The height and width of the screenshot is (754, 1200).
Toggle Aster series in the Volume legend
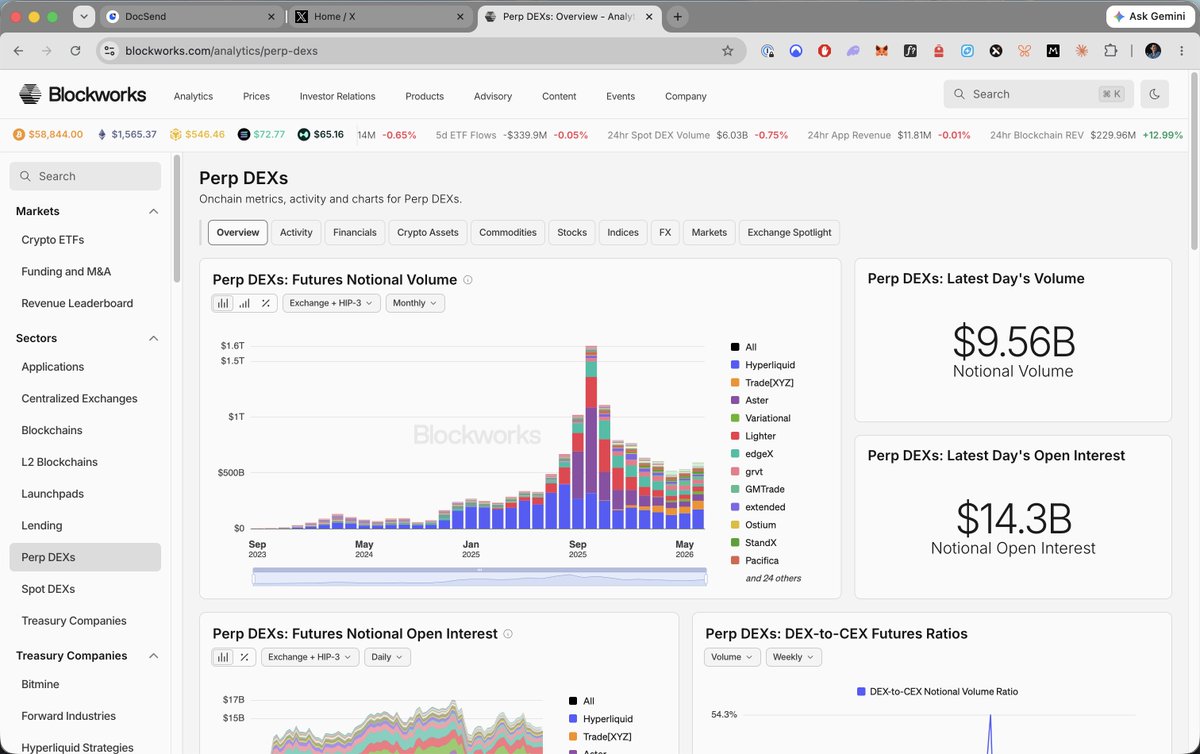coord(750,400)
